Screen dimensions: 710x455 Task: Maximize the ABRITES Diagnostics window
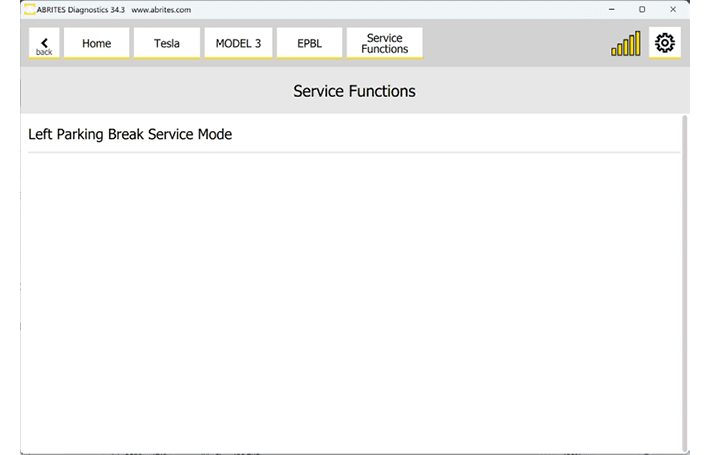pos(642,10)
